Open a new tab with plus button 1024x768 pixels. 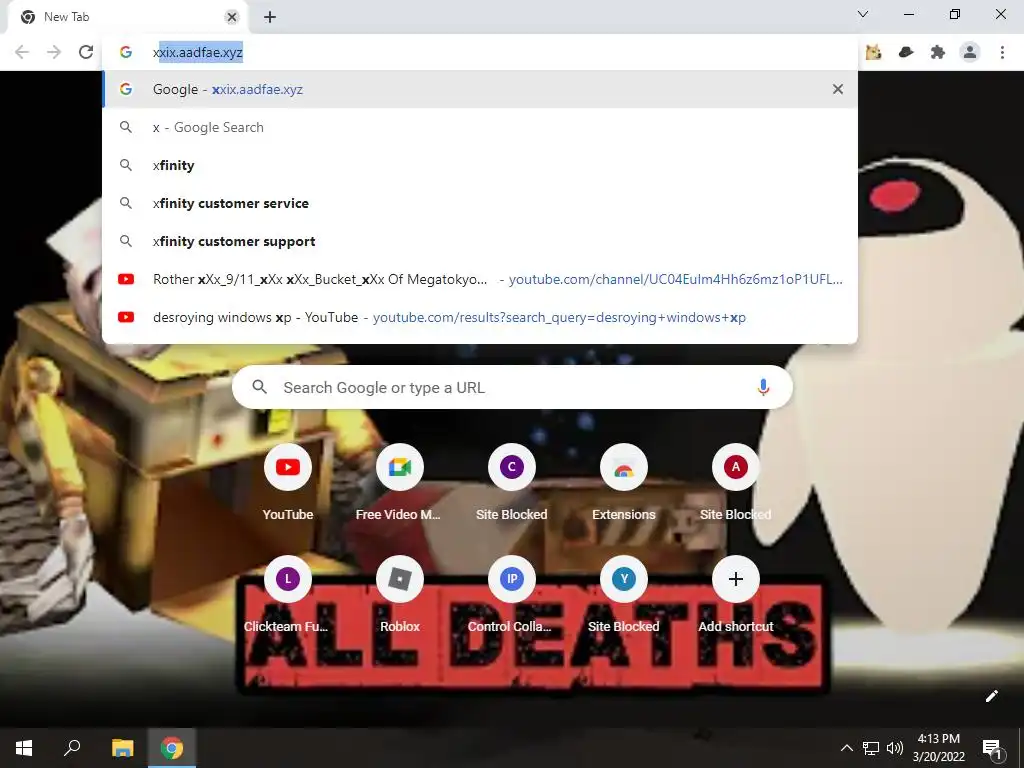click(270, 17)
